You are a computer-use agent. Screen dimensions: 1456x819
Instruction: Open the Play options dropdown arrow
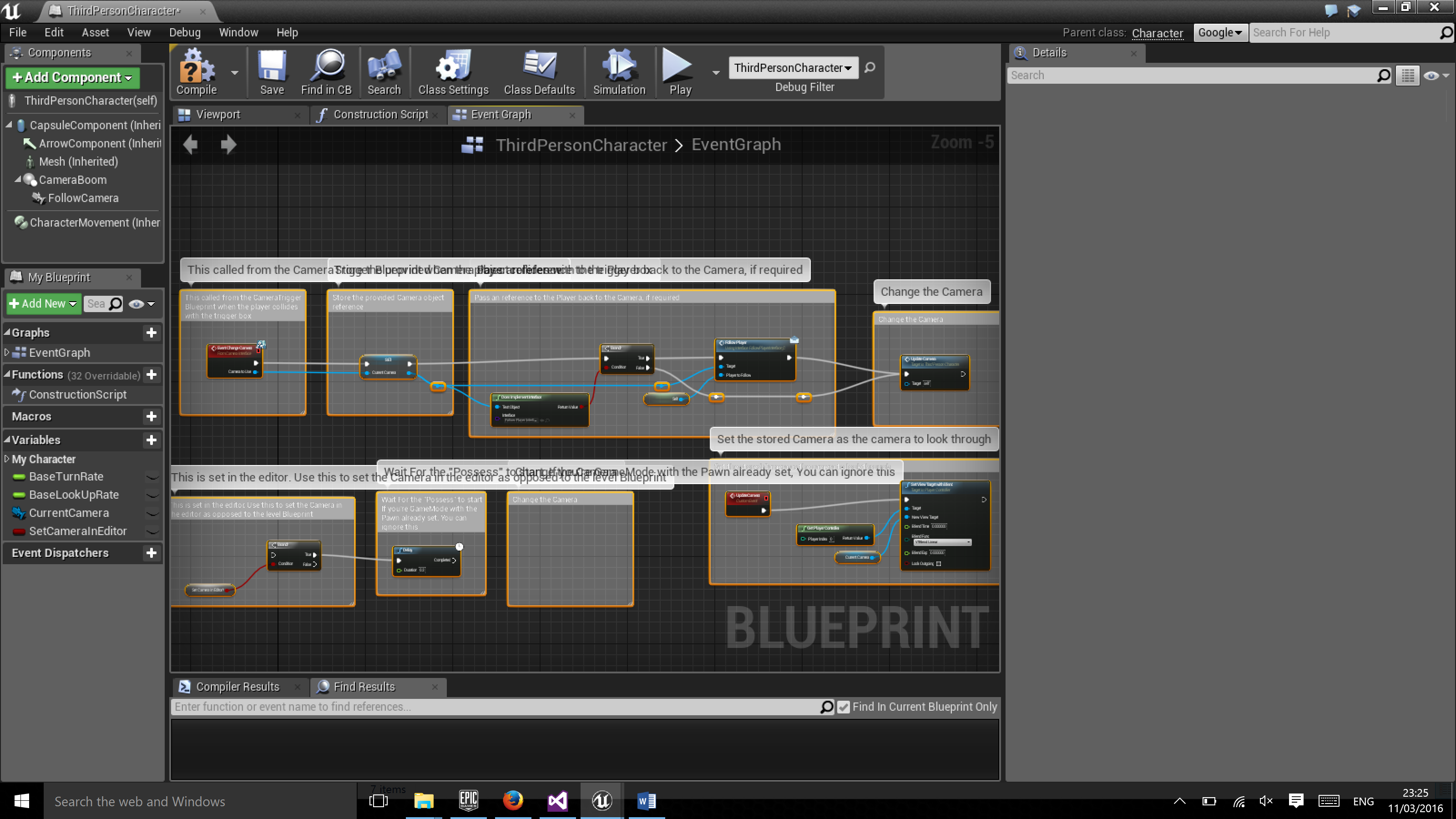pos(716,72)
